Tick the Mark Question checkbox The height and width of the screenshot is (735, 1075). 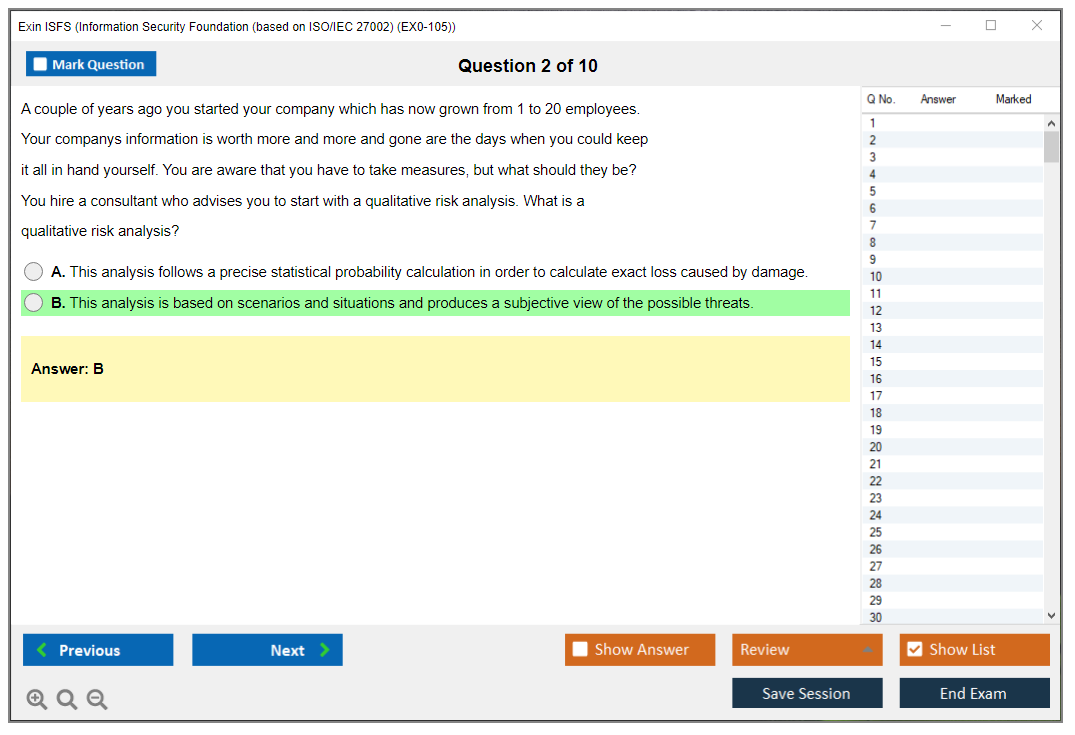(41, 65)
